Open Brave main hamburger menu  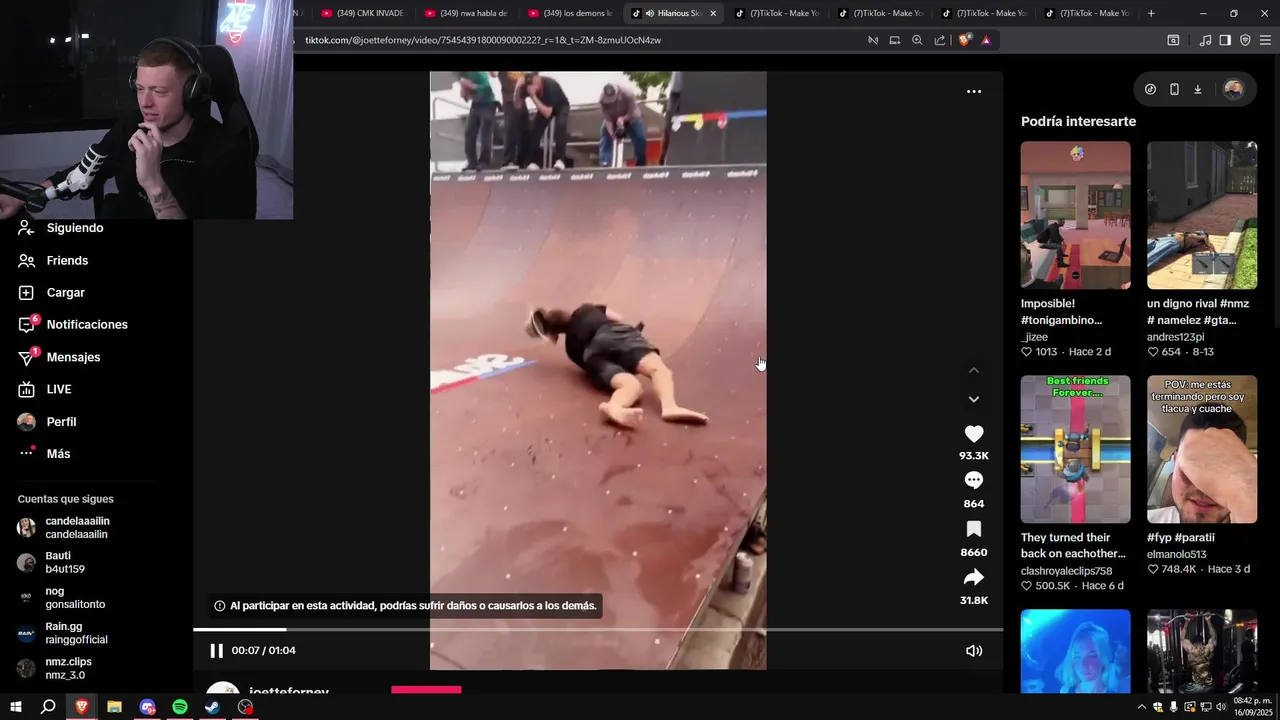[1265, 40]
